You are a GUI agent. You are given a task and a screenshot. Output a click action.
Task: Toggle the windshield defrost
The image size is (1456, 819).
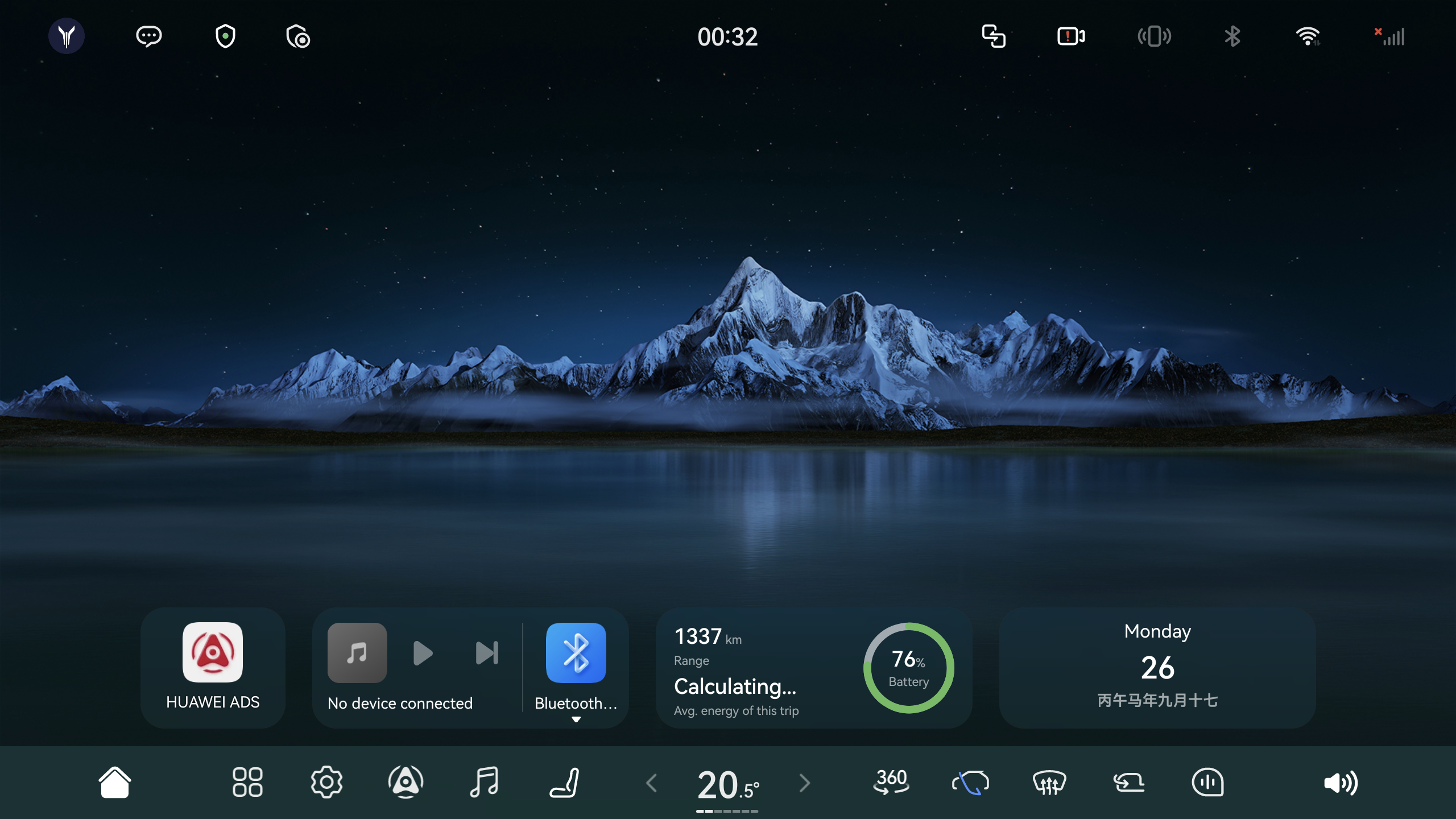[1049, 783]
